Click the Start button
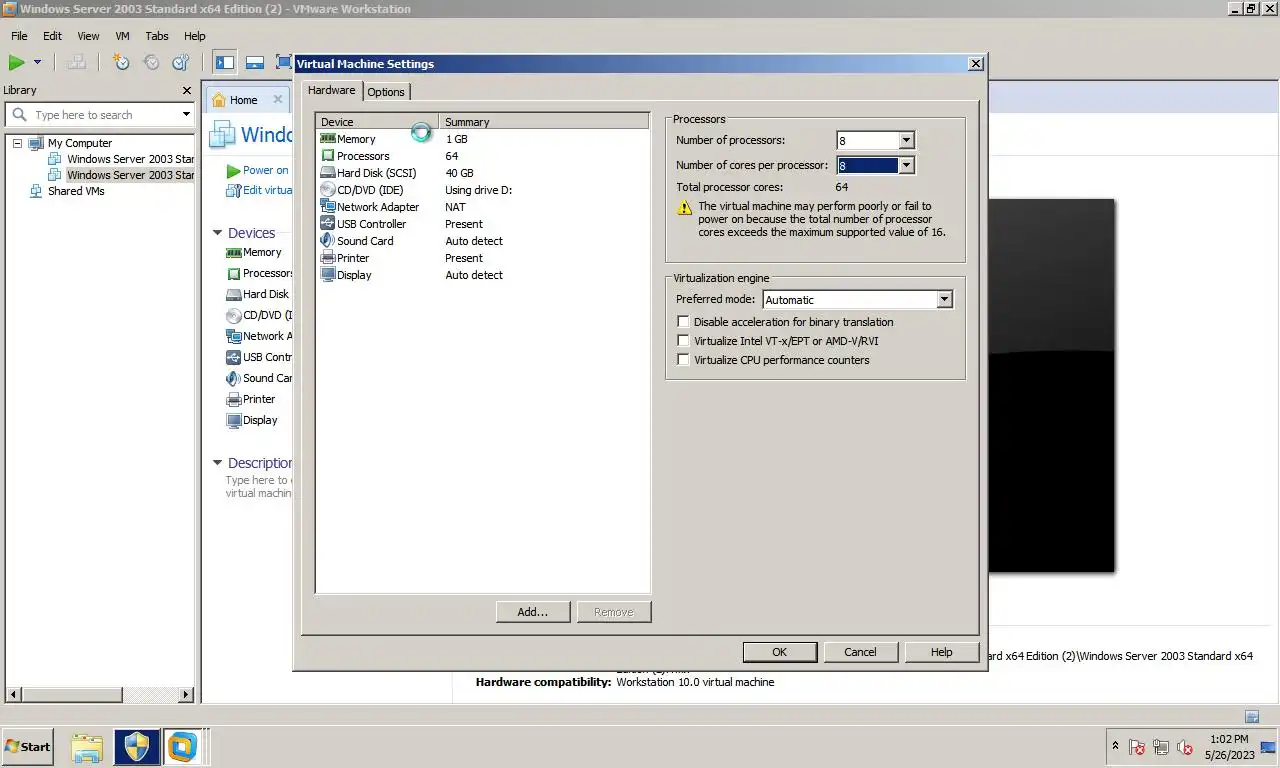 click(27, 746)
